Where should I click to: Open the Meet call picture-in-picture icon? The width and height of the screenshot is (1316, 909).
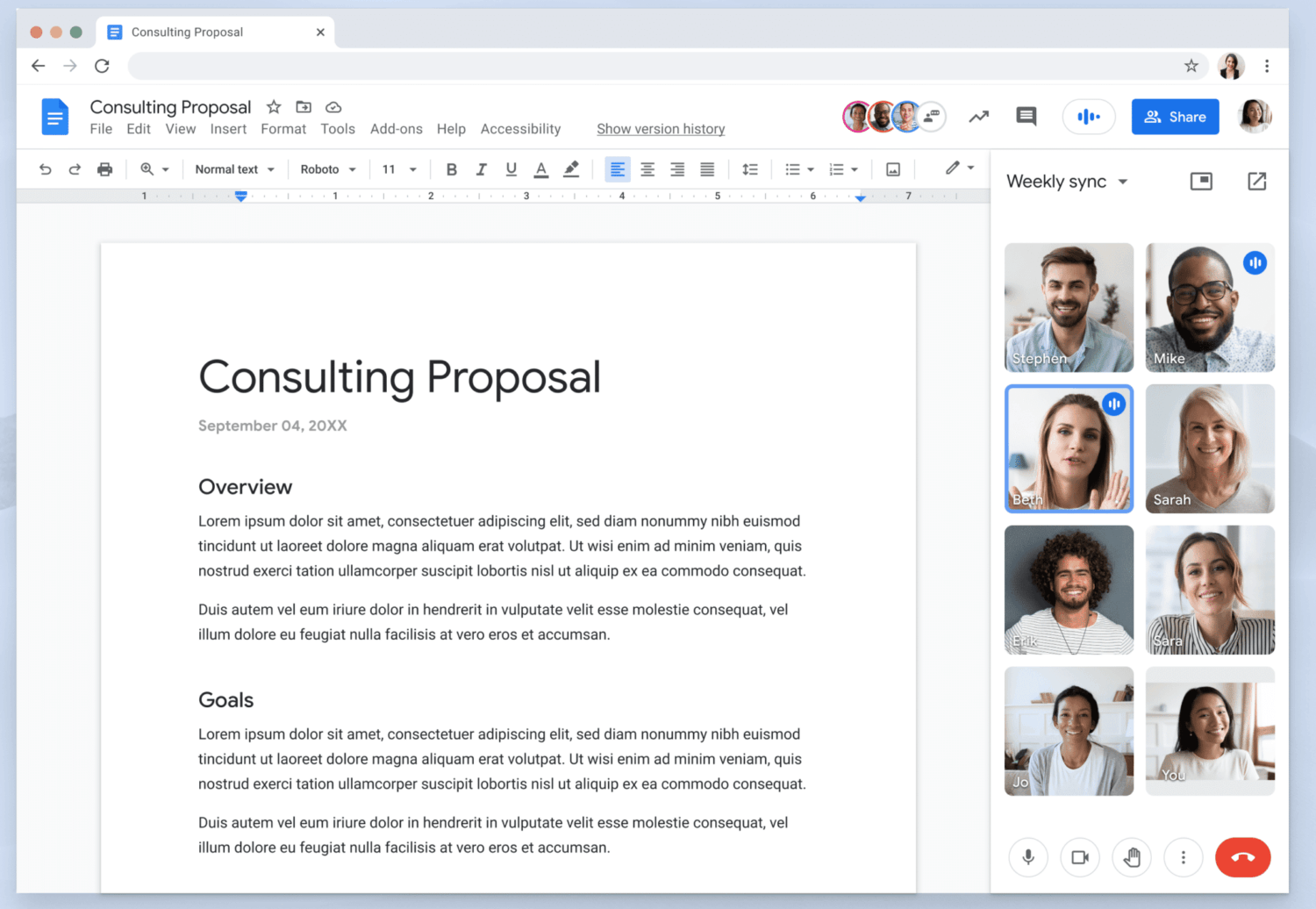pos(1201,181)
